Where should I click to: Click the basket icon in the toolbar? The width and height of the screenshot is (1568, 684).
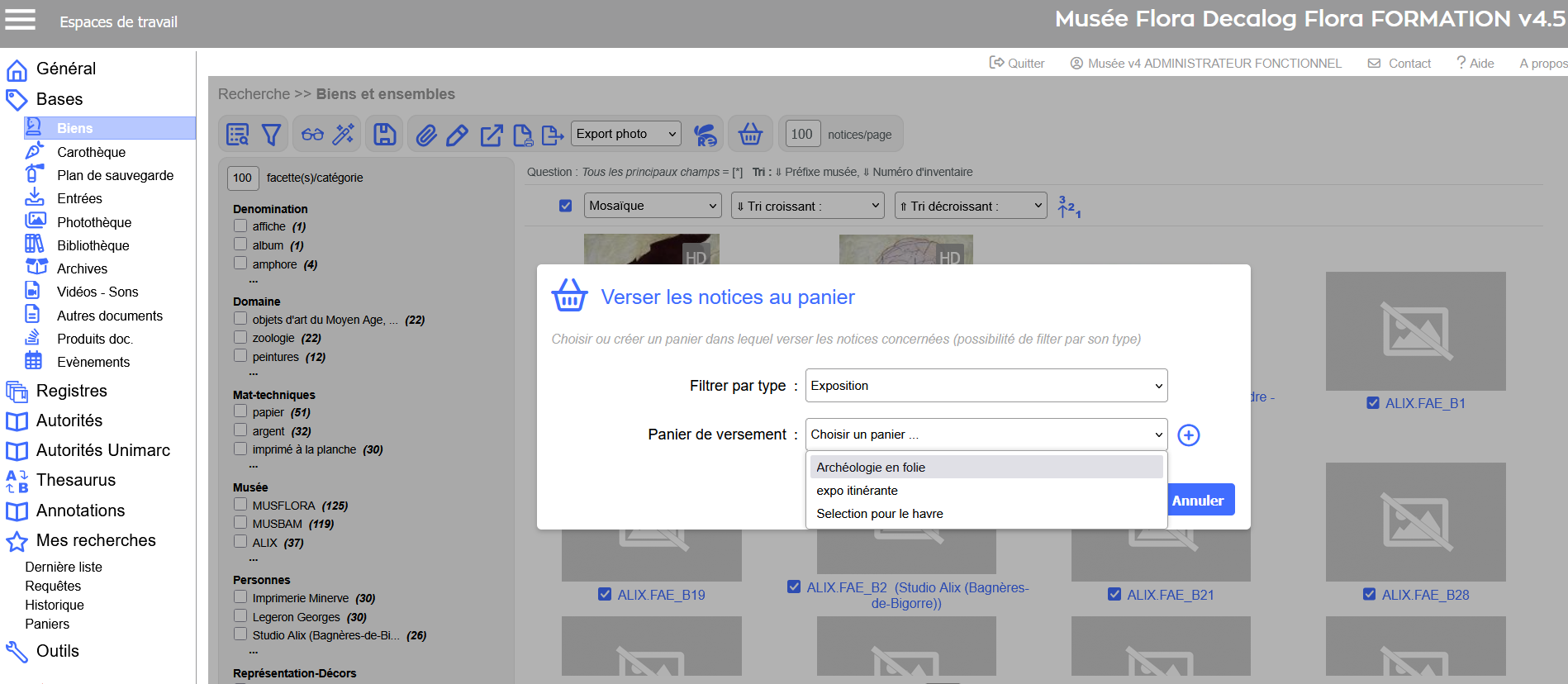click(x=750, y=134)
